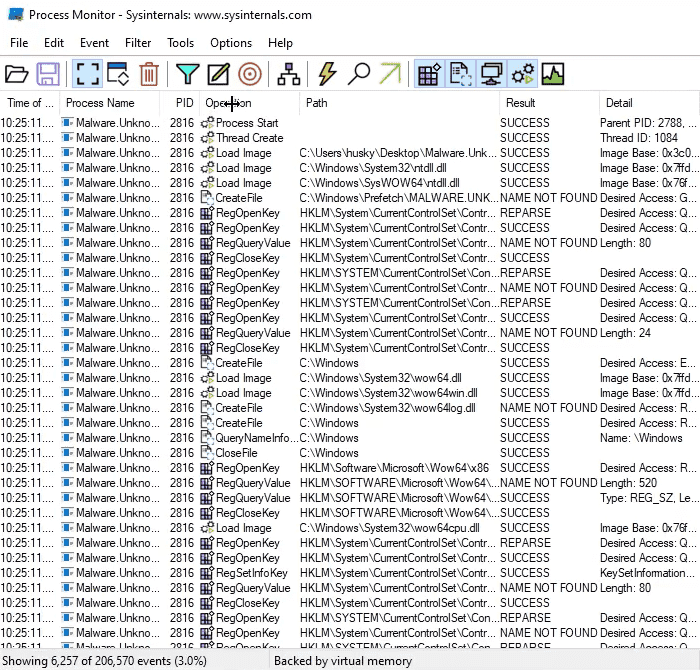Open the Options menu
This screenshot has height=670, width=700.
[x=231, y=43]
